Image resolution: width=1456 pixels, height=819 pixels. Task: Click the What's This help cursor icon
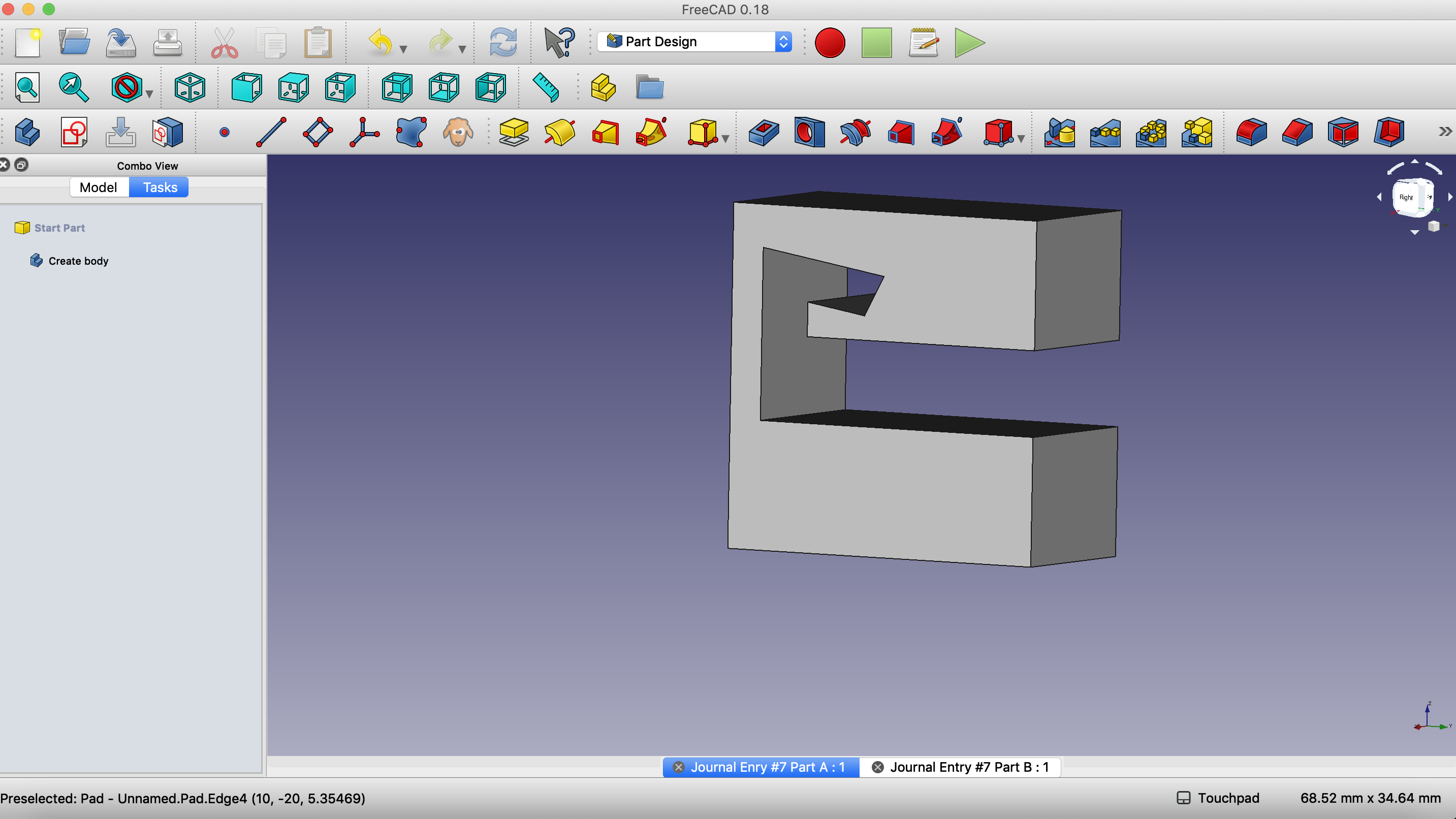click(559, 42)
